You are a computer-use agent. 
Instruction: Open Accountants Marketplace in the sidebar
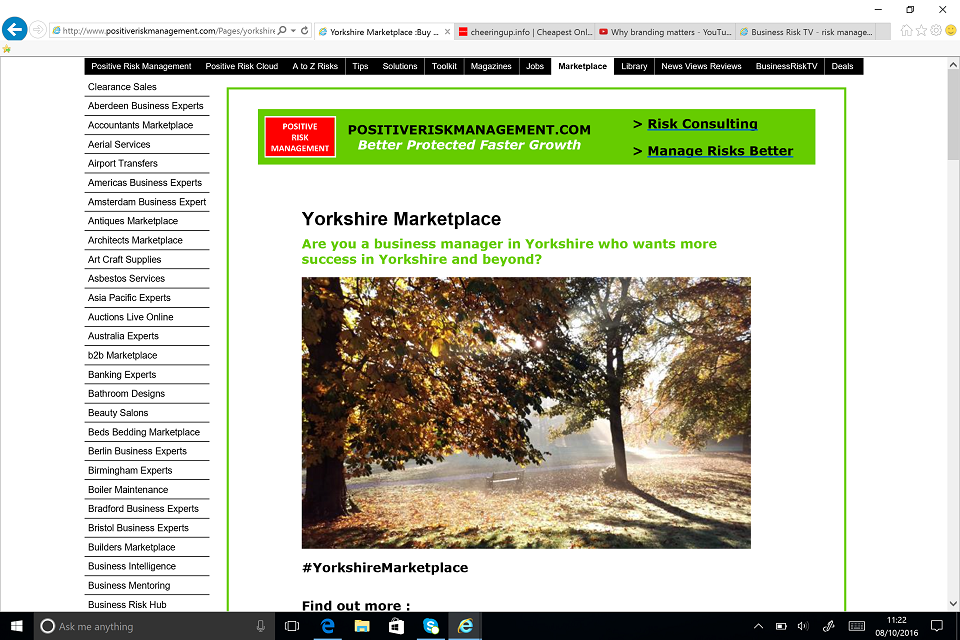[140, 125]
